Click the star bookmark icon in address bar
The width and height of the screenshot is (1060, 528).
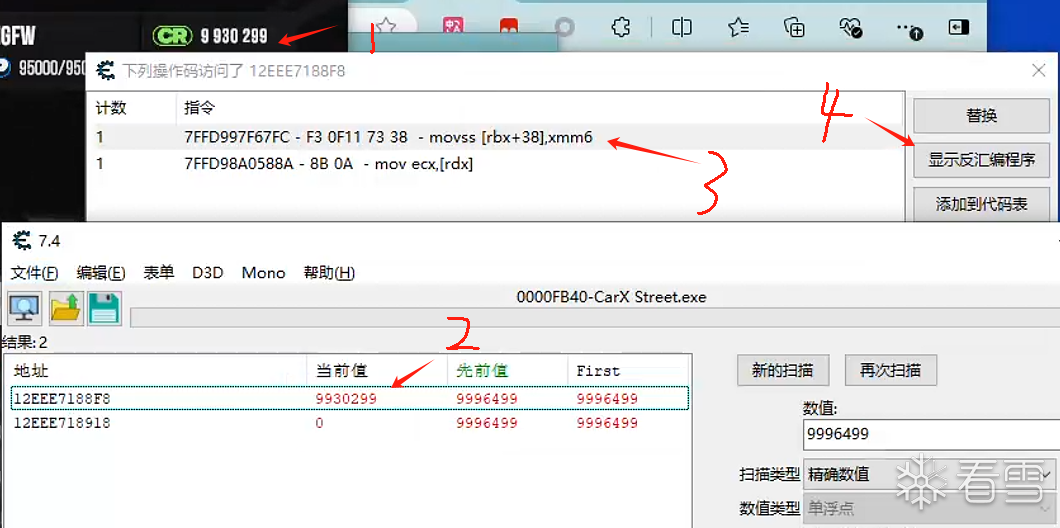tap(385, 28)
